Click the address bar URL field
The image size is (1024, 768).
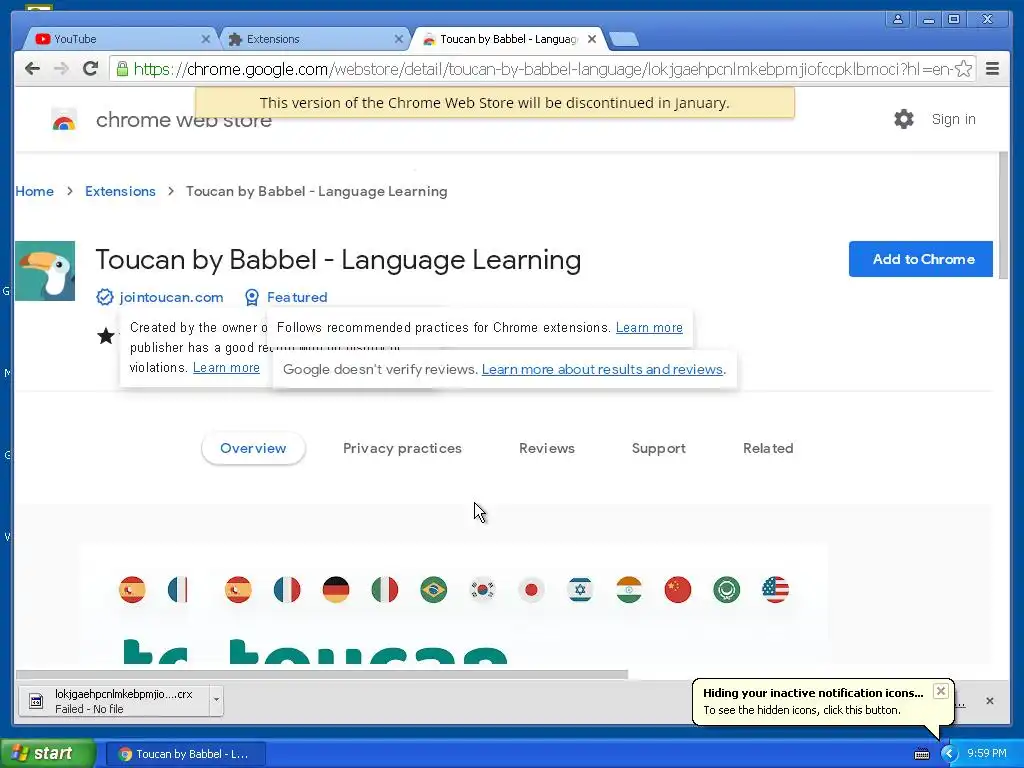point(542,69)
